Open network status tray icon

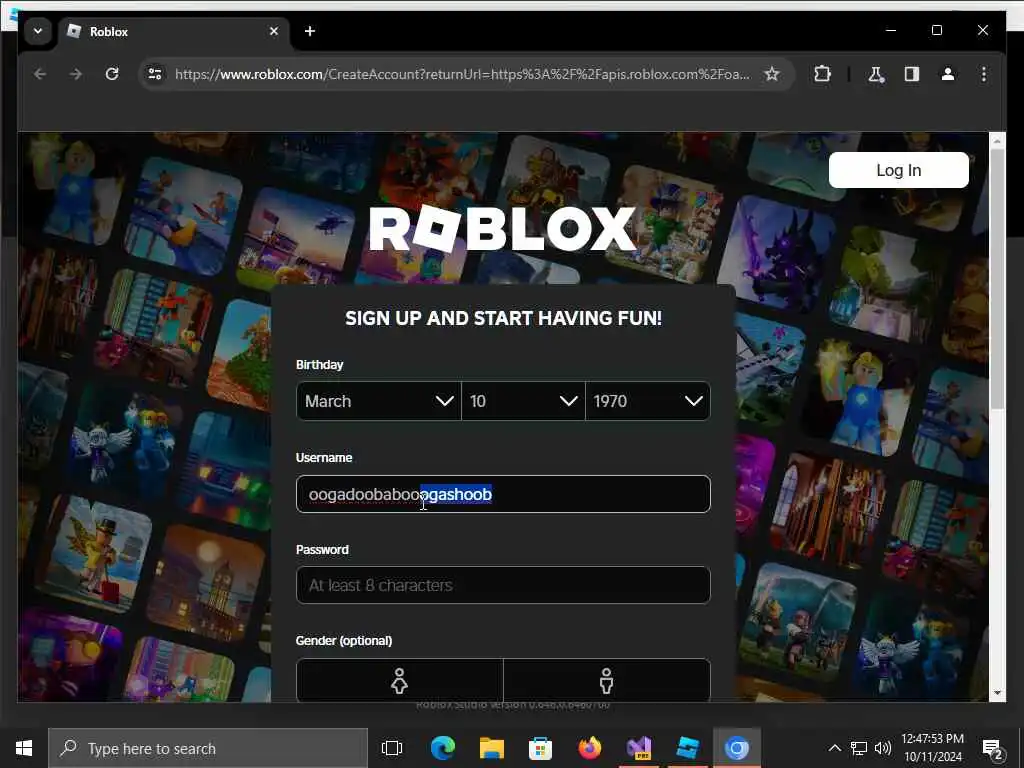point(859,748)
